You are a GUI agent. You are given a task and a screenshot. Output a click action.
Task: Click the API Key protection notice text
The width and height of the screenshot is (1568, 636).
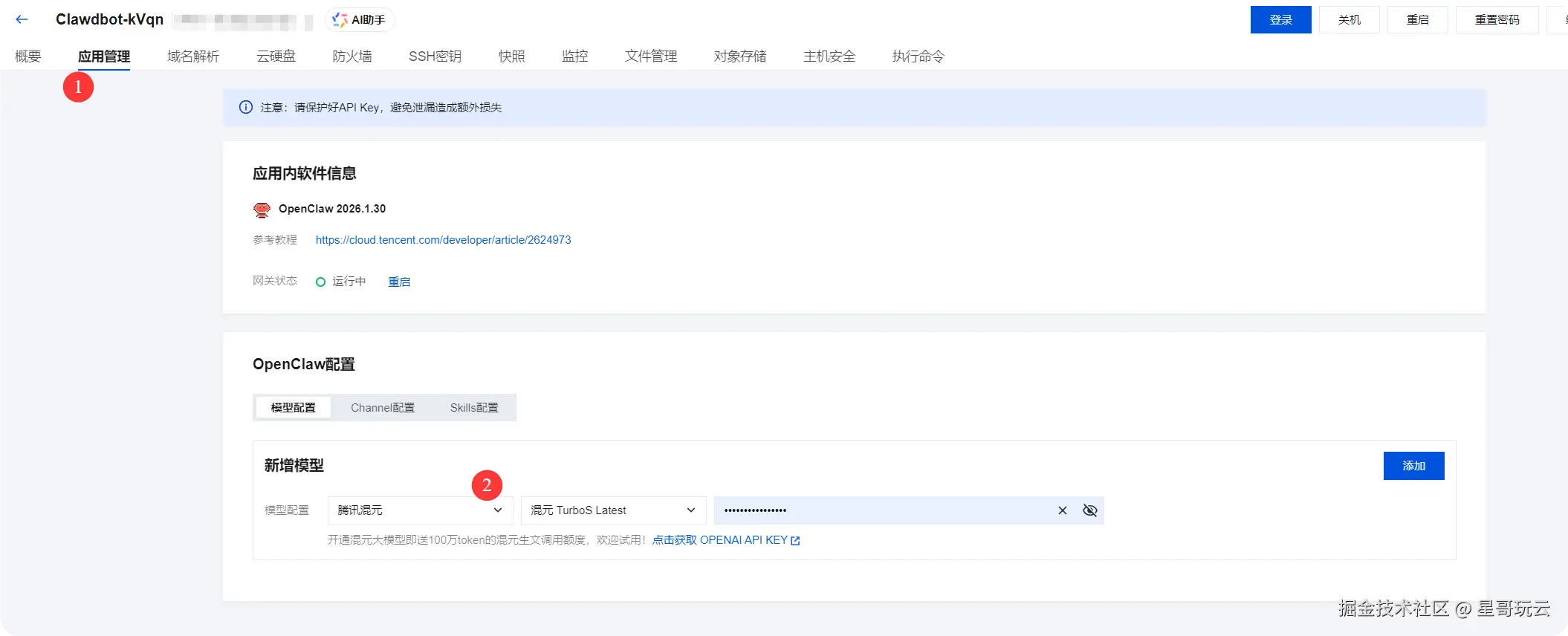[x=381, y=108]
